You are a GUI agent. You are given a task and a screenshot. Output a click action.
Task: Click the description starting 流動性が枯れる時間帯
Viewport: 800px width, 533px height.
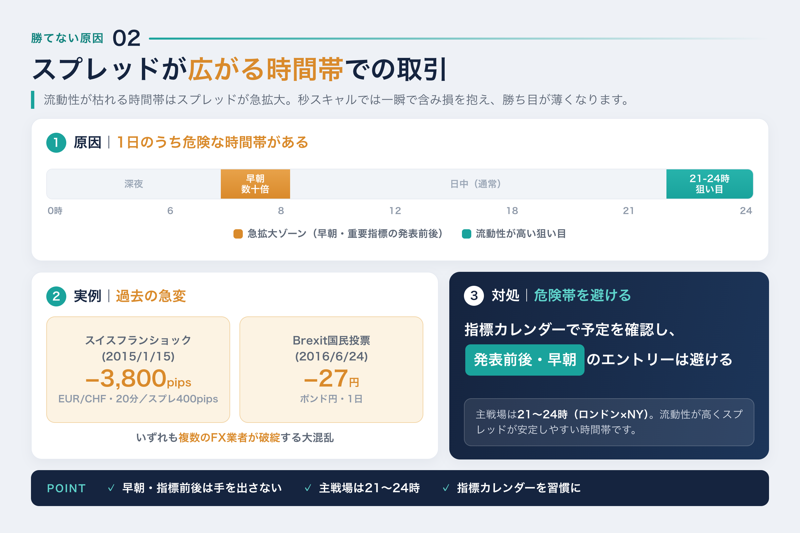(x=336, y=100)
